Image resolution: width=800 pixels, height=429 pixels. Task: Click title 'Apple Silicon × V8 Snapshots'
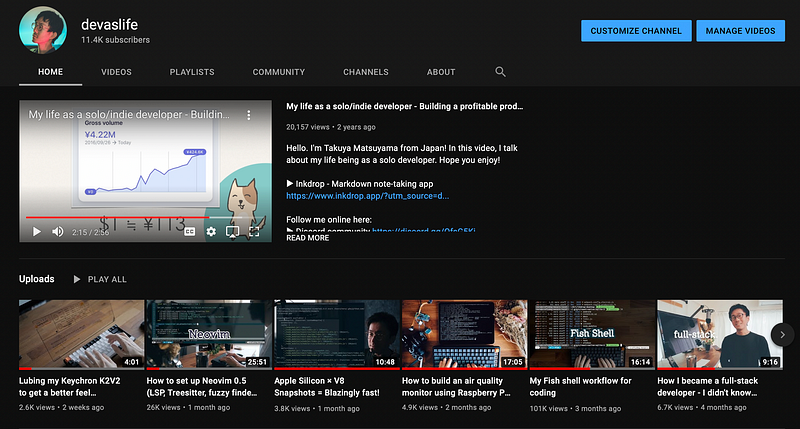click(327, 387)
